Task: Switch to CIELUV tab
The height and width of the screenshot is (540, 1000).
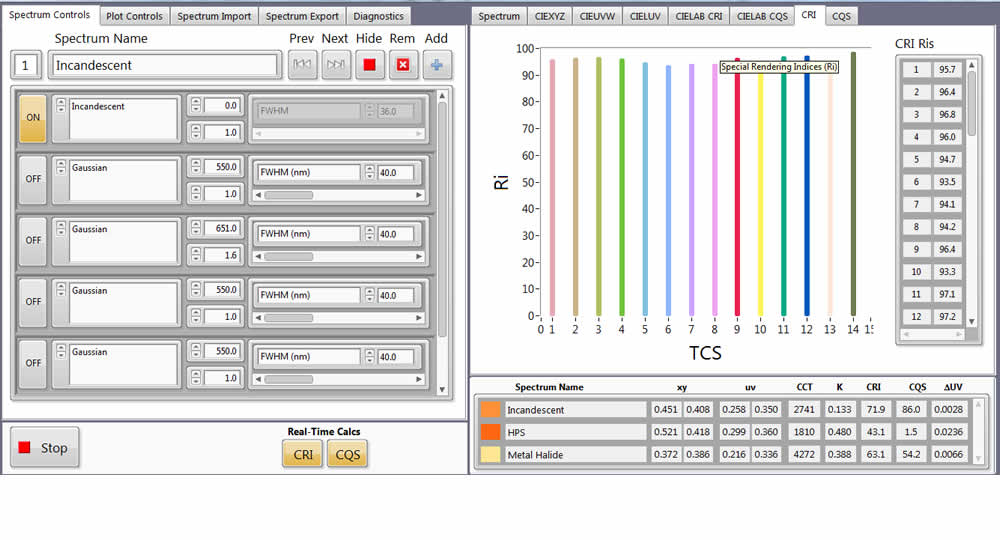Action: pyautogui.click(x=645, y=16)
